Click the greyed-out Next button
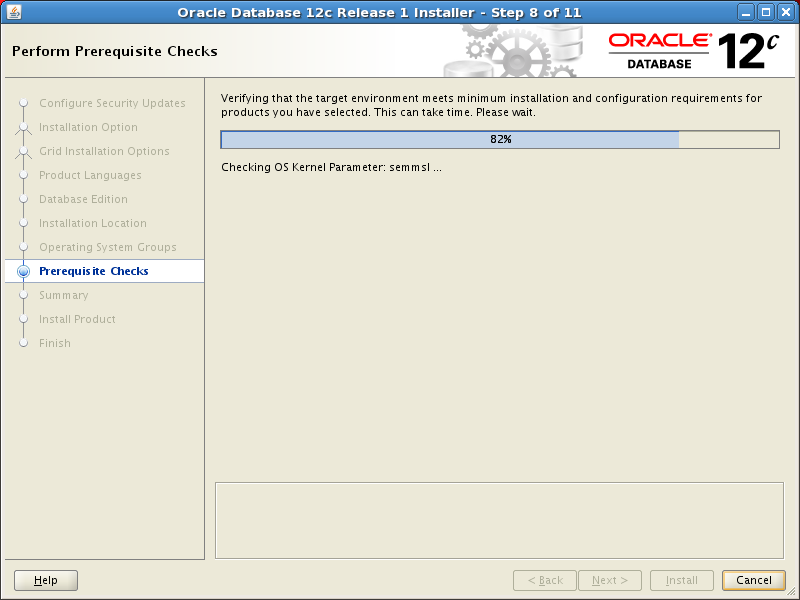 [x=610, y=580]
